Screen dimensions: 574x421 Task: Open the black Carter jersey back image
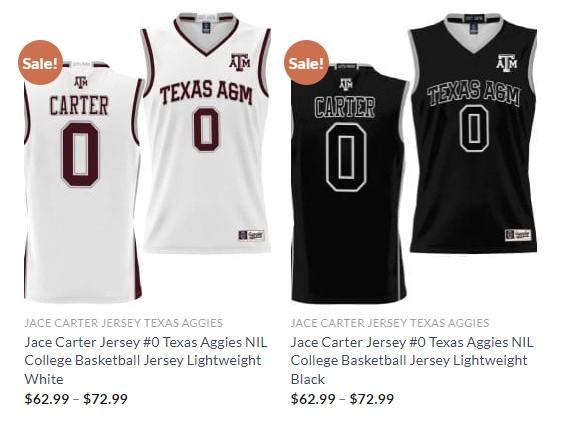point(349,182)
